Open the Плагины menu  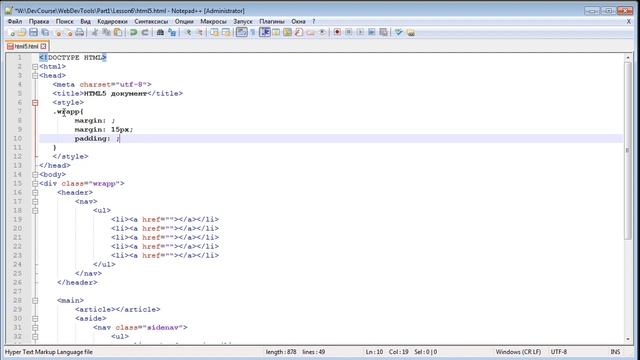(272, 21)
